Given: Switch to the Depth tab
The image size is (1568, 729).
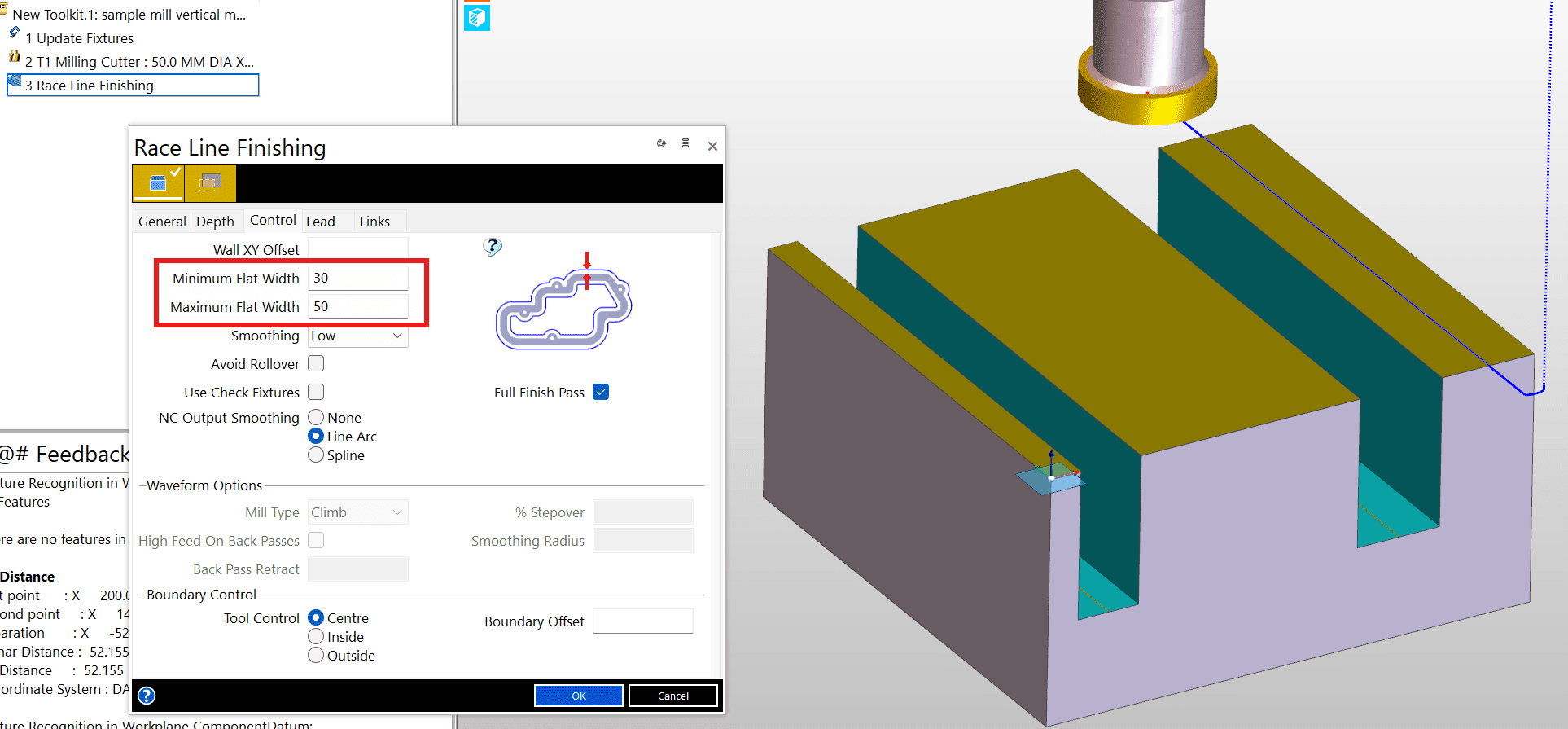Looking at the screenshot, I should 215,222.
